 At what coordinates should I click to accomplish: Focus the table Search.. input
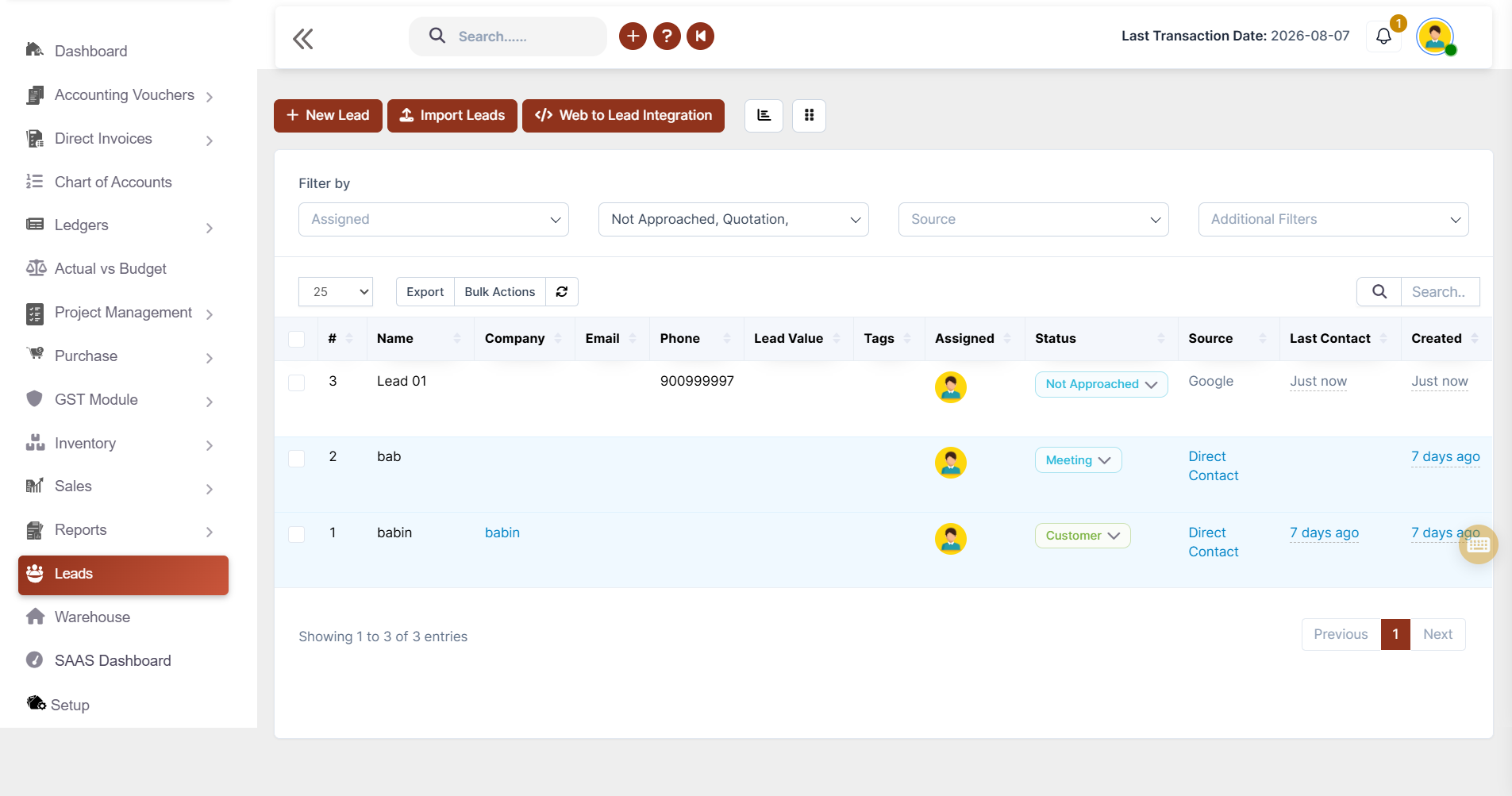click(1440, 291)
